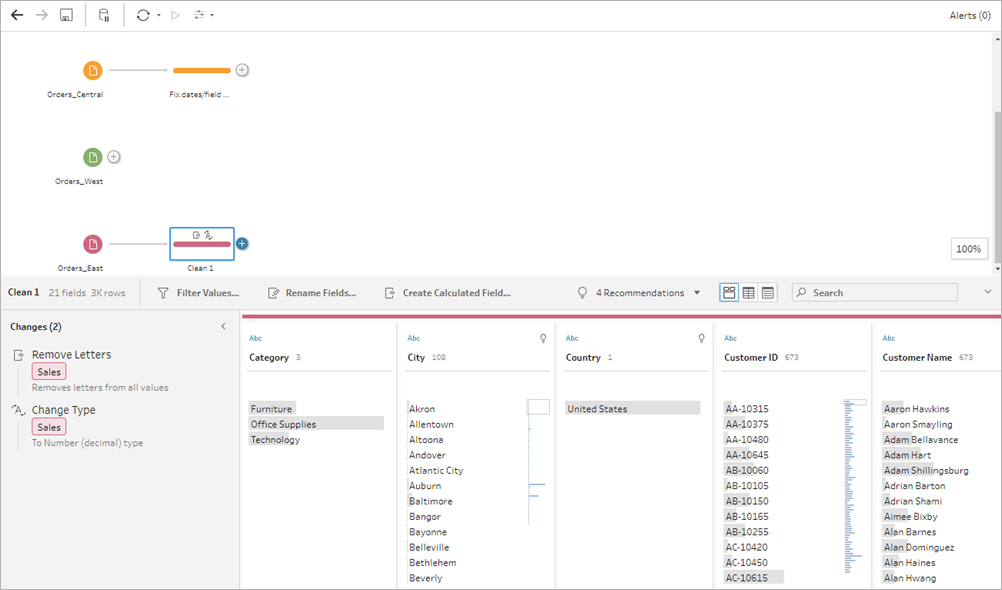
Task: Click plus after Fix dates/field step
Action: pyautogui.click(x=242, y=70)
